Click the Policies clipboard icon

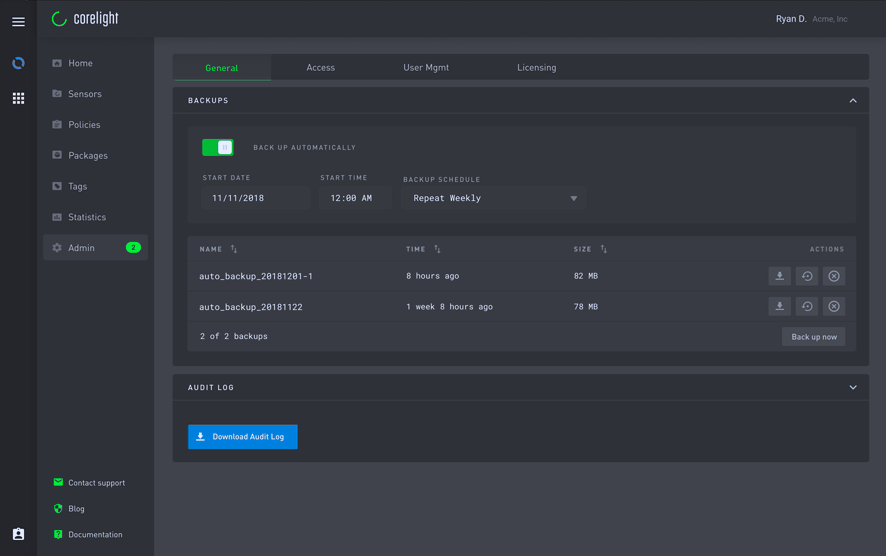57,124
